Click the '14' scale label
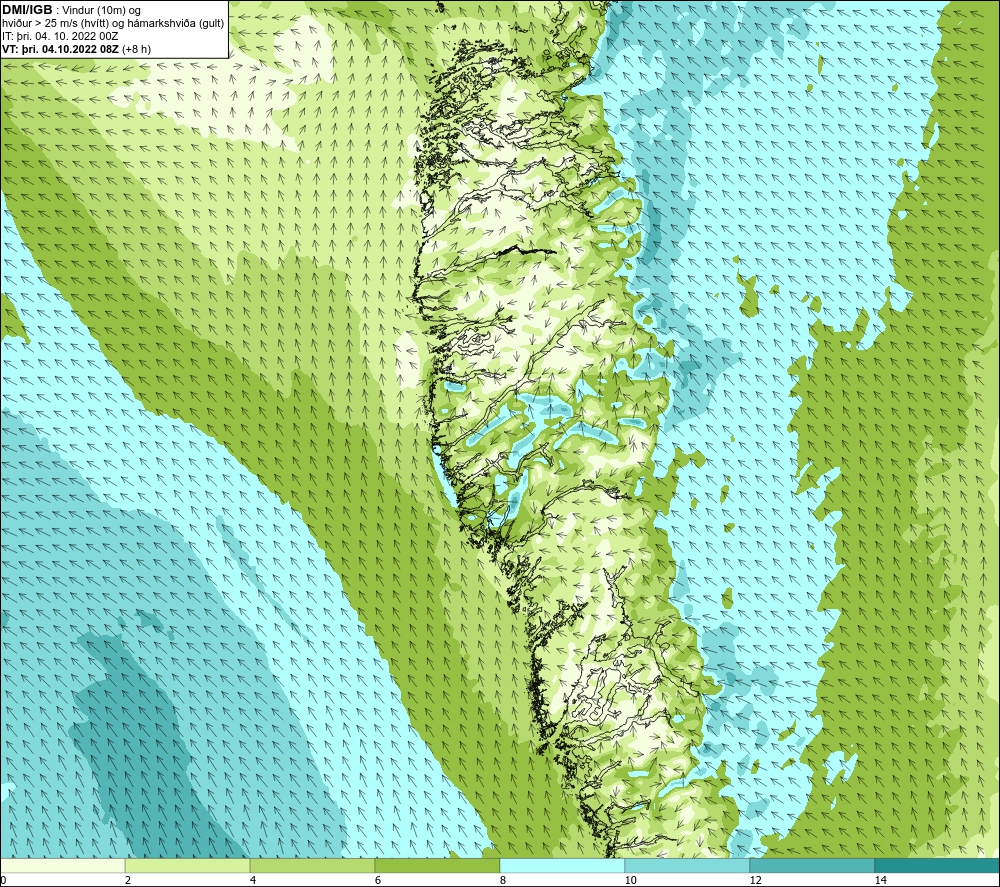Image resolution: width=1000 pixels, height=887 pixels. click(880, 881)
